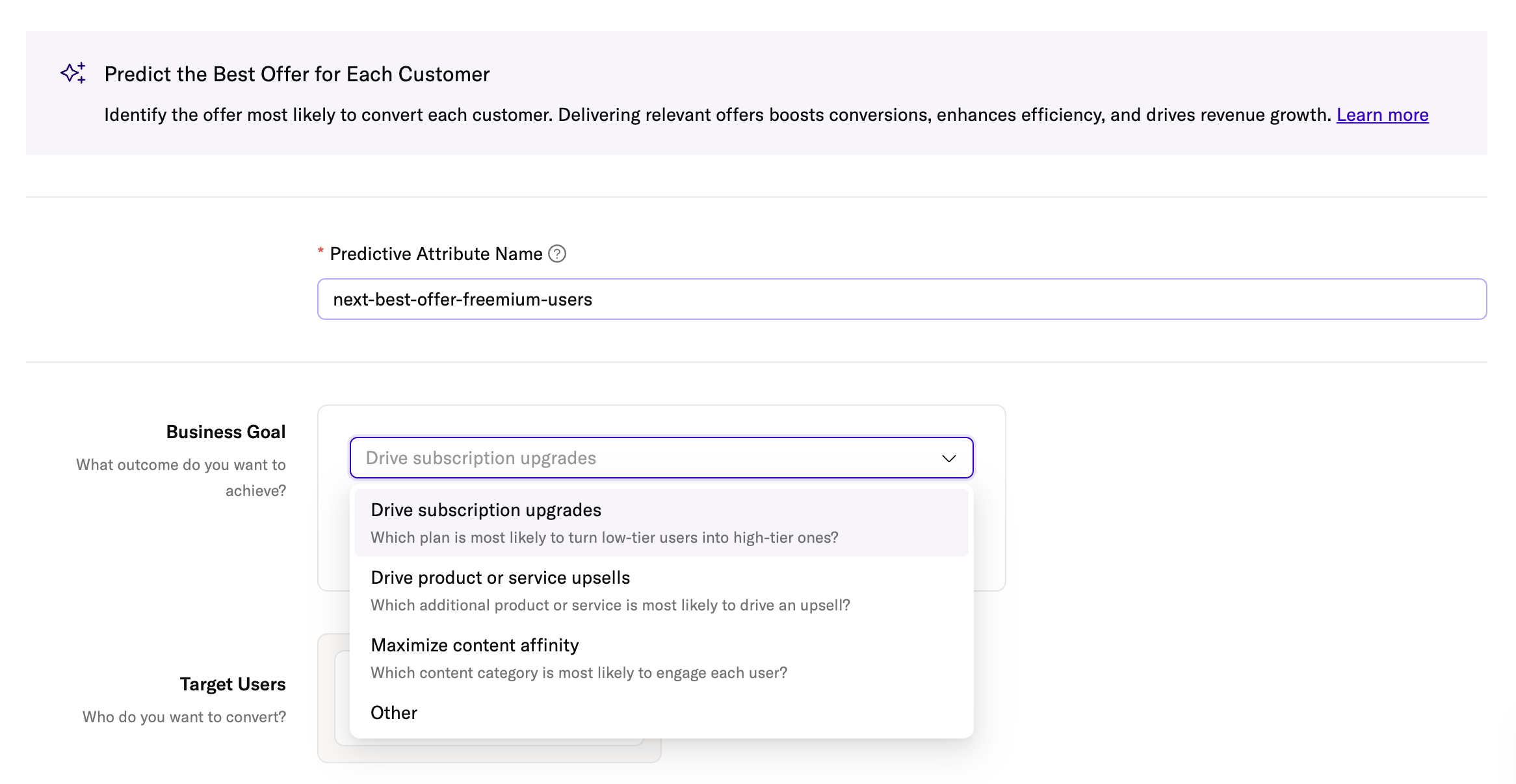Click the red required asterisk marker
This screenshot has width=1516, height=784.
pos(320,252)
